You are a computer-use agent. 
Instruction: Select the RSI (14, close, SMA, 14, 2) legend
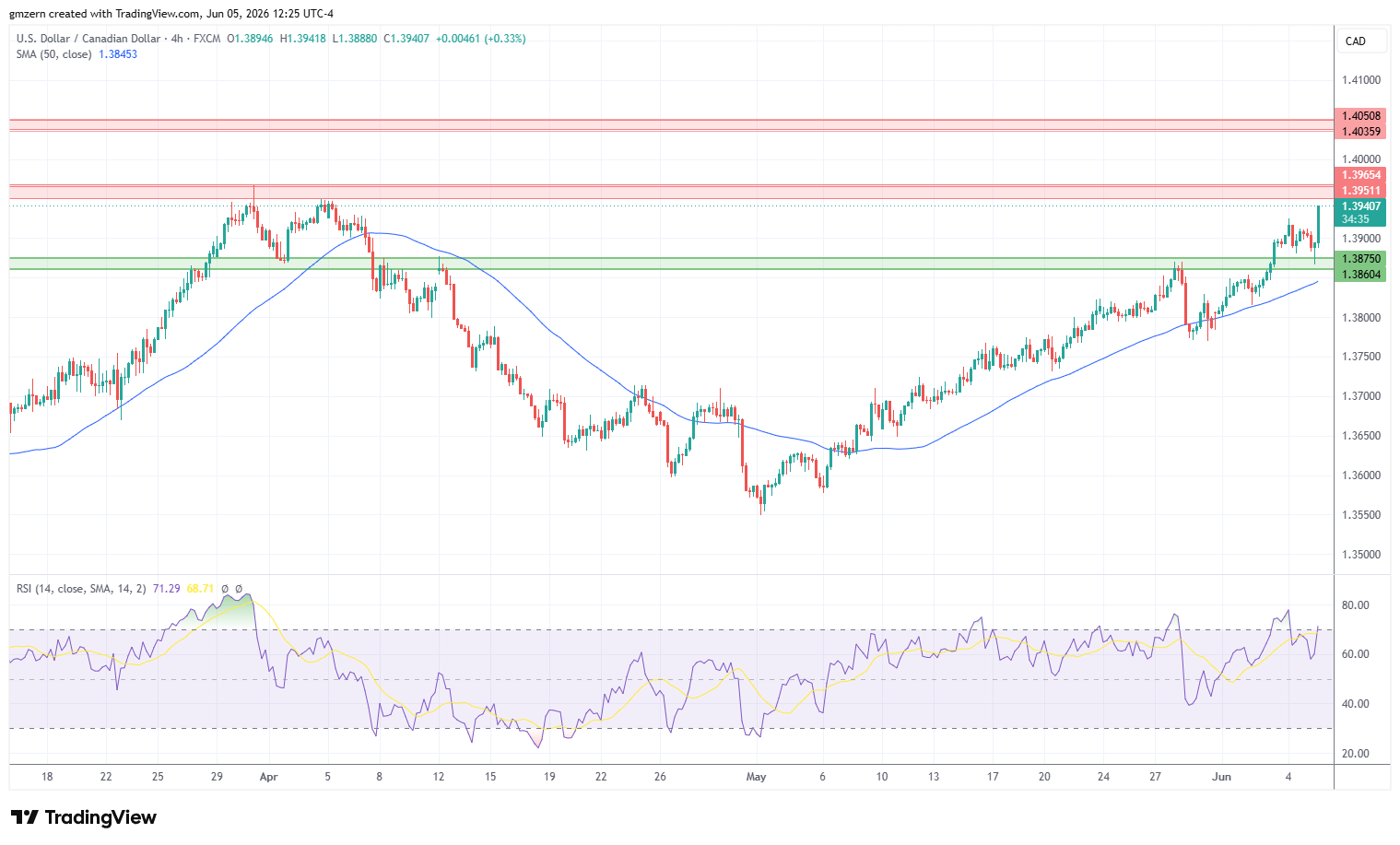[x=81, y=588]
